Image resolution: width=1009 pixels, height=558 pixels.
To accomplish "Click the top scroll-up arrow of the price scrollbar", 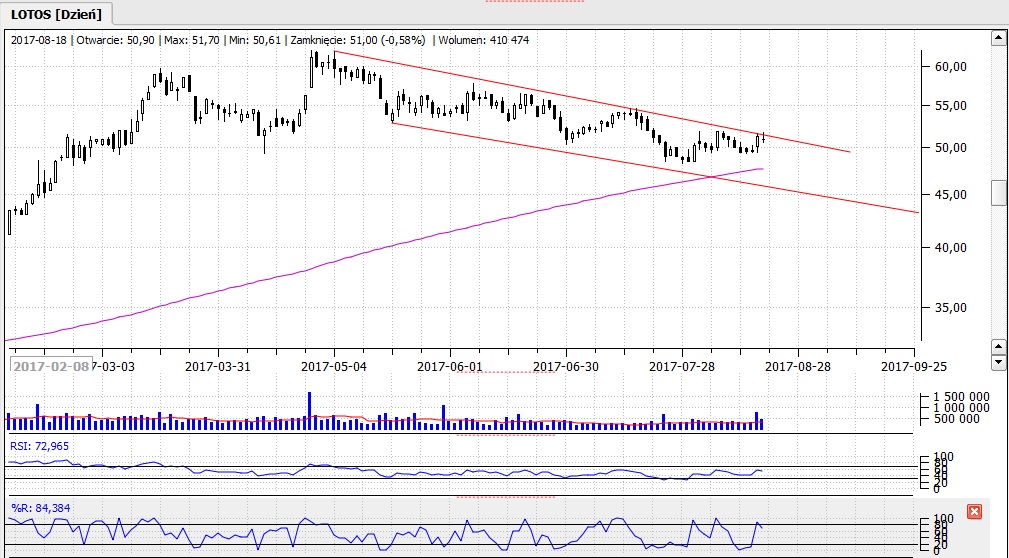I will click(x=997, y=39).
